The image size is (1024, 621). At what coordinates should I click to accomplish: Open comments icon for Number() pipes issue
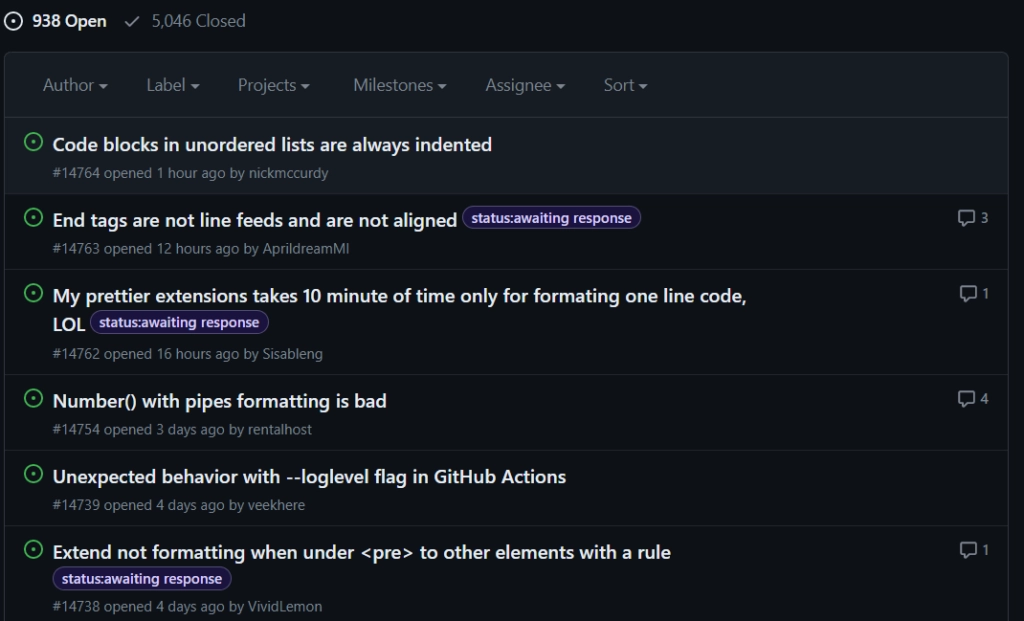[x=966, y=399]
